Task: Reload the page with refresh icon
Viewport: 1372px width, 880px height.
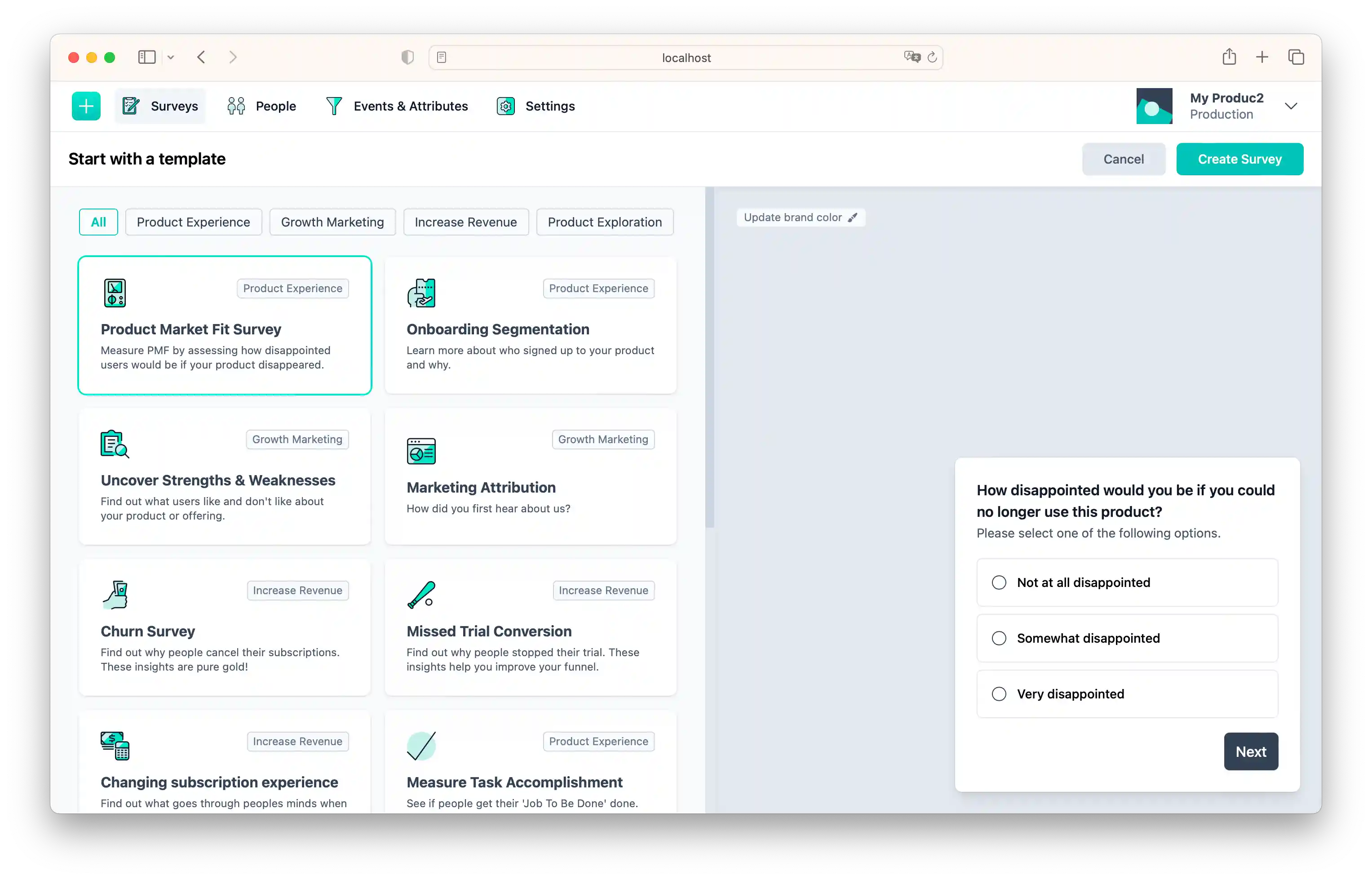Action: [932, 57]
